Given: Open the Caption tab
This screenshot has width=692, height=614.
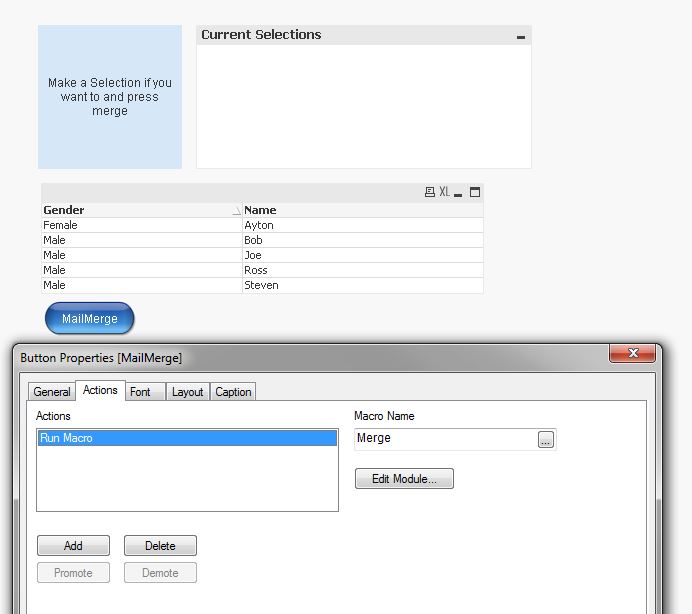Looking at the screenshot, I should pos(233,392).
